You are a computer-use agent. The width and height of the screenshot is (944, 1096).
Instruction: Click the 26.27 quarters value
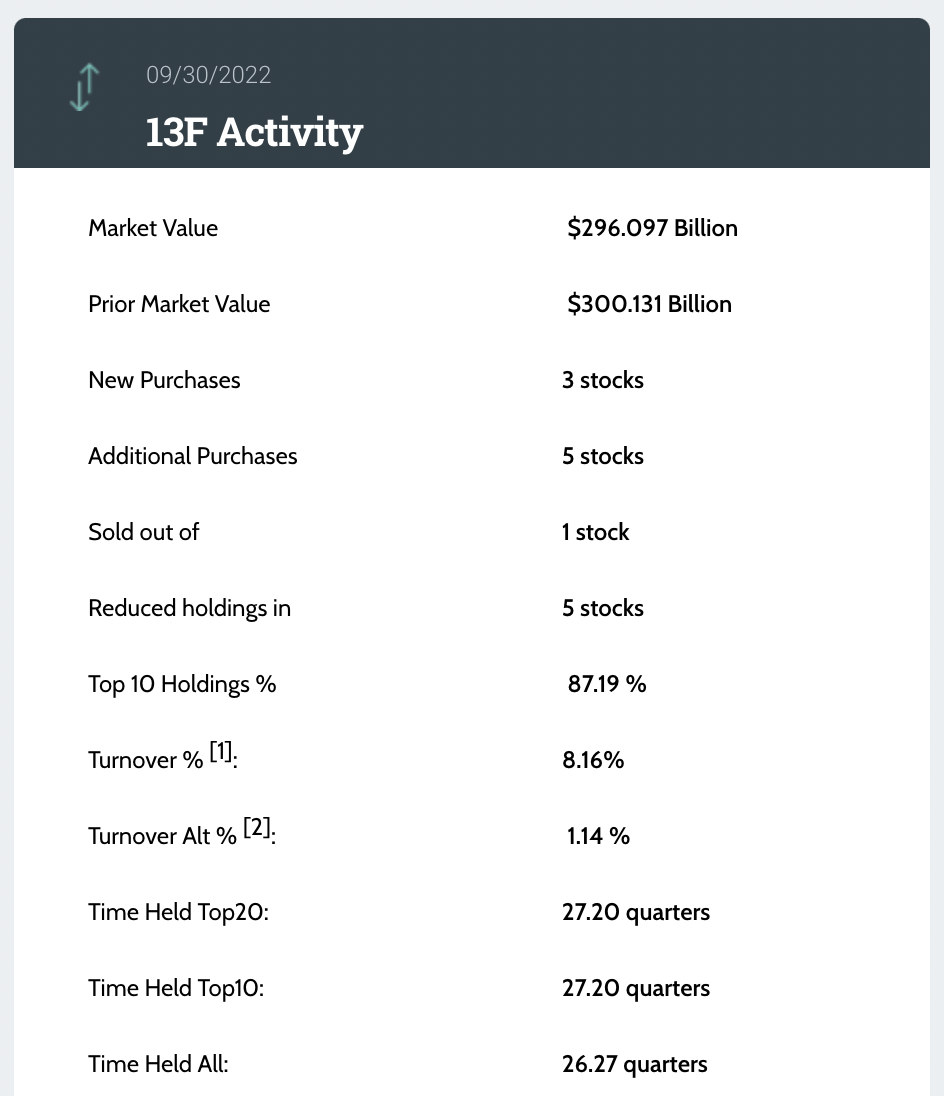click(635, 1064)
